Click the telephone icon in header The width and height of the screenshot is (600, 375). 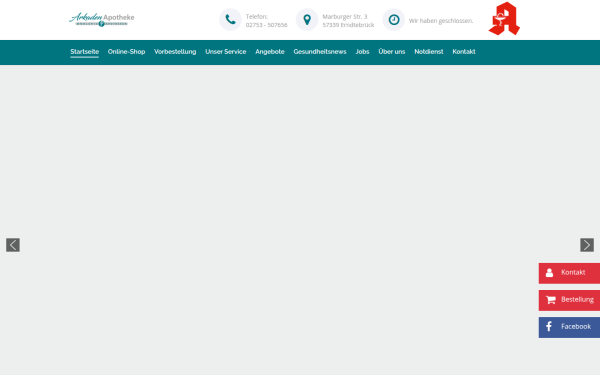point(230,20)
